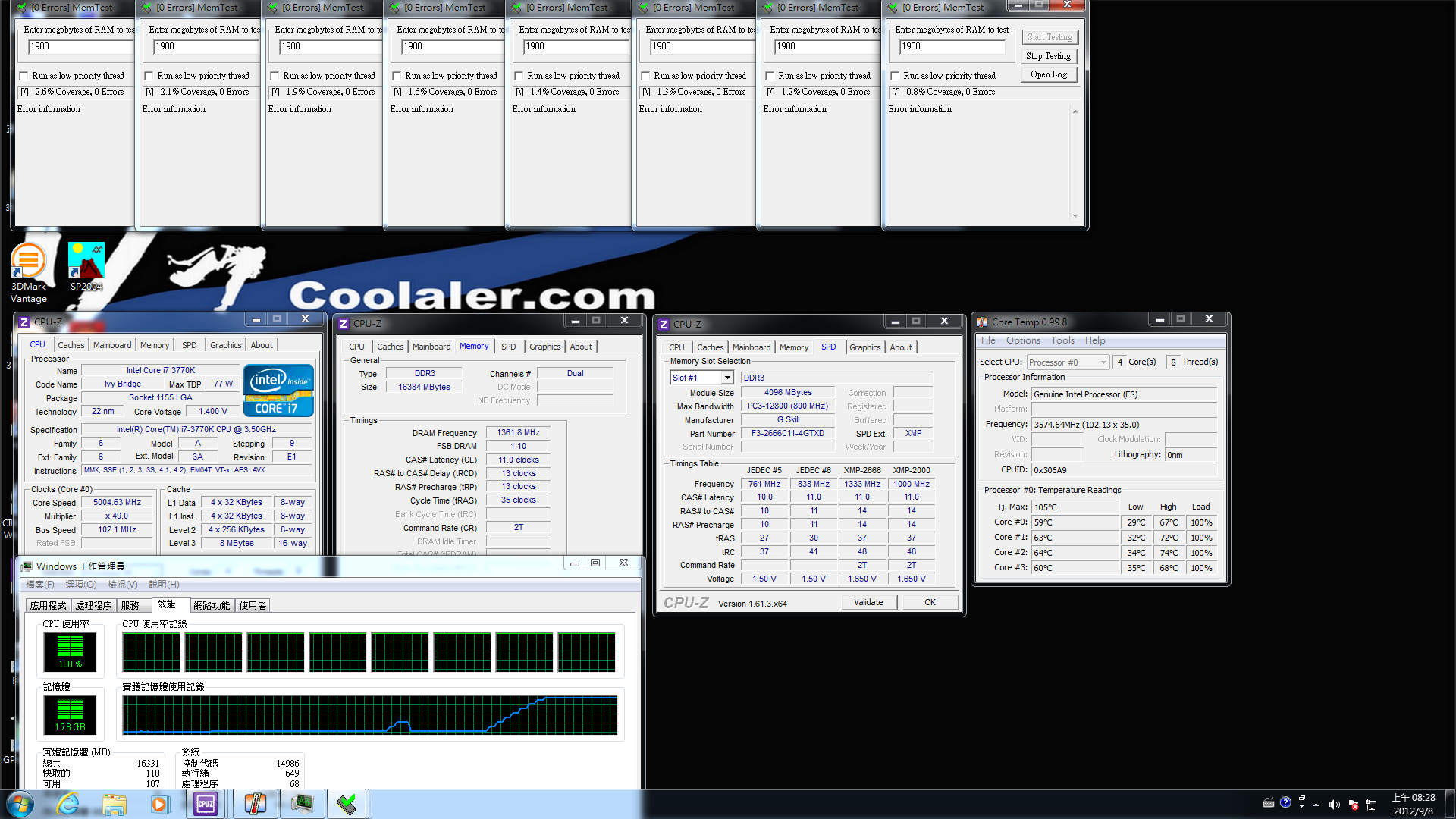Image resolution: width=1456 pixels, height=819 pixels.
Task: Open the Options menu in Core Temp
Action: [x=1023, y=340]
